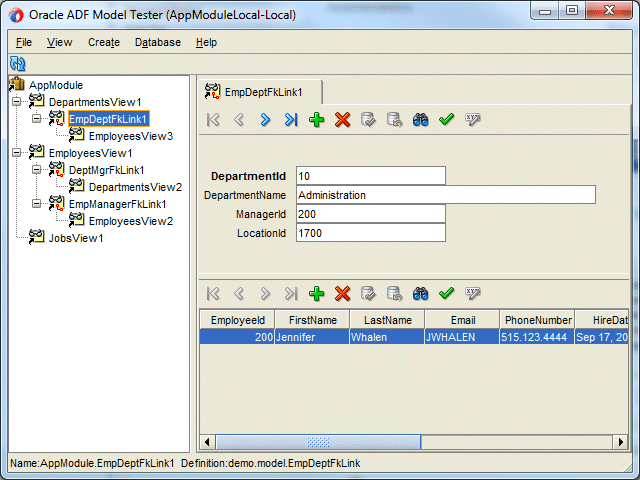Image resolution: width=640 pixels, height=480 pixels.
Task: Go to next record in upper toolbar
Action: click(265, 120)
